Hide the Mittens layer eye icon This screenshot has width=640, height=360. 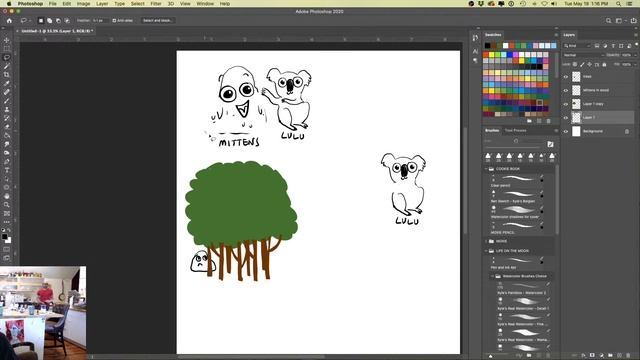[x=566, y=90]
